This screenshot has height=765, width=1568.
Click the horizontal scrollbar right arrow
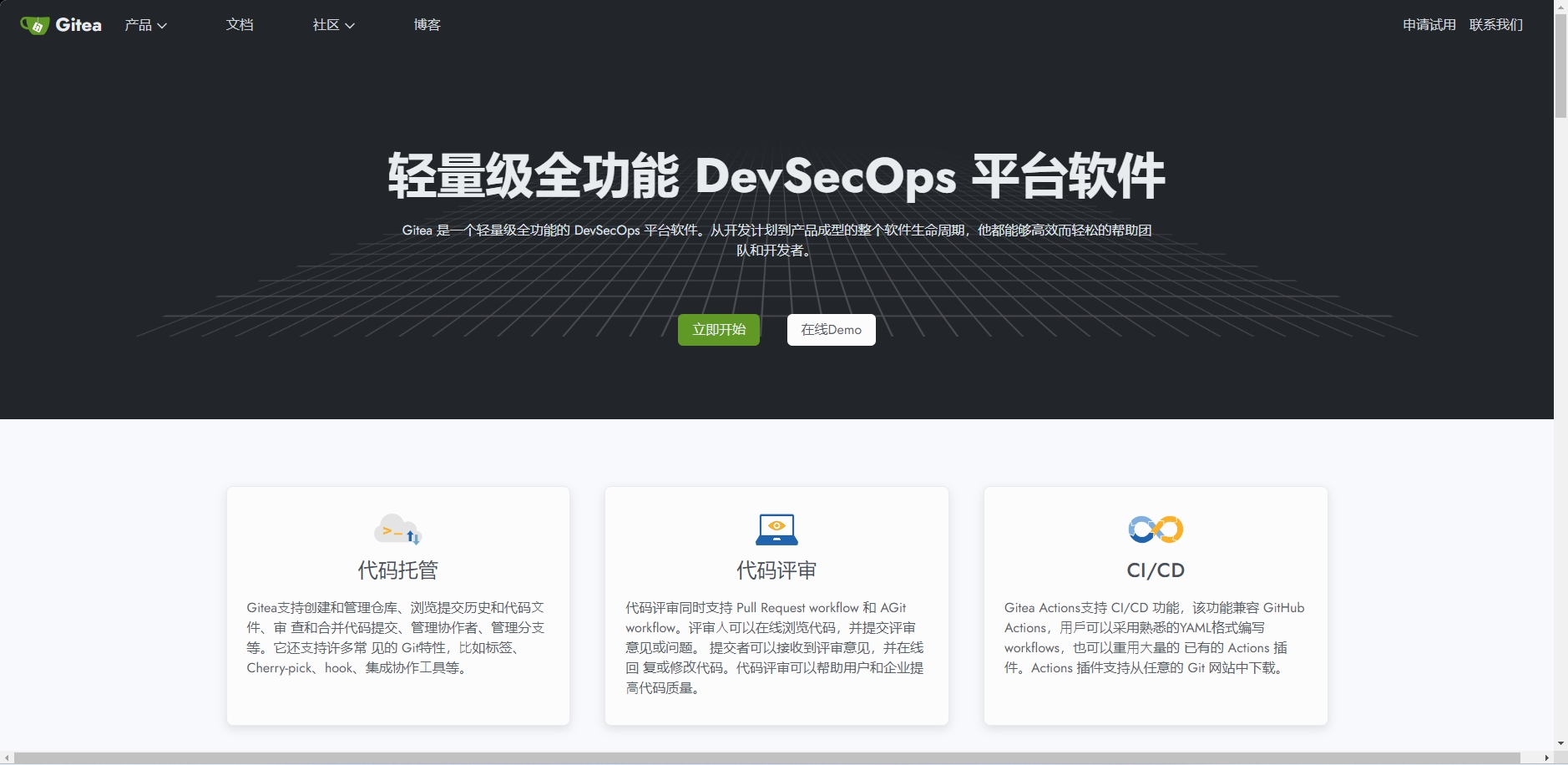1546,757
